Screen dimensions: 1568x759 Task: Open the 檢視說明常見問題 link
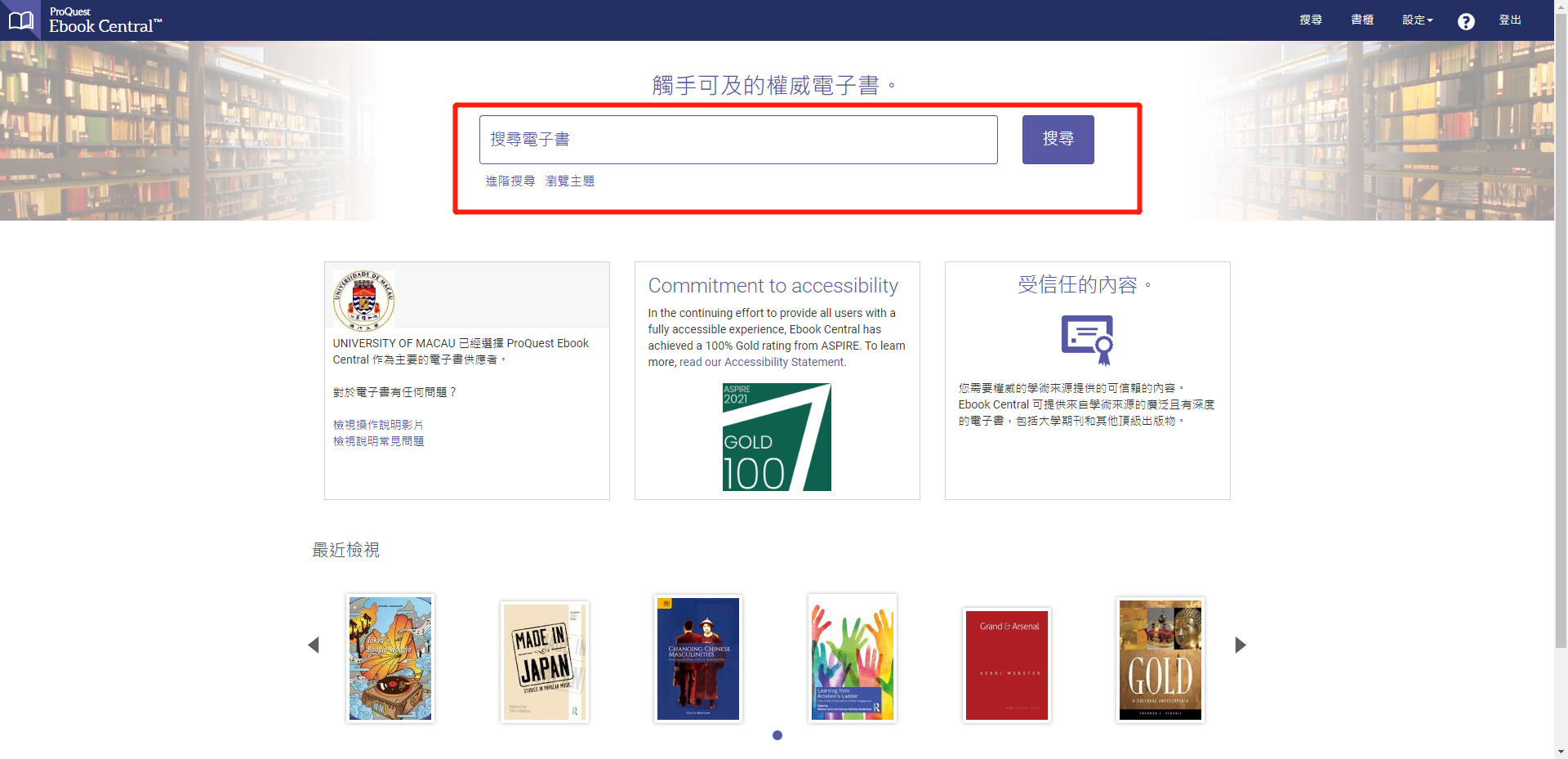378,441
